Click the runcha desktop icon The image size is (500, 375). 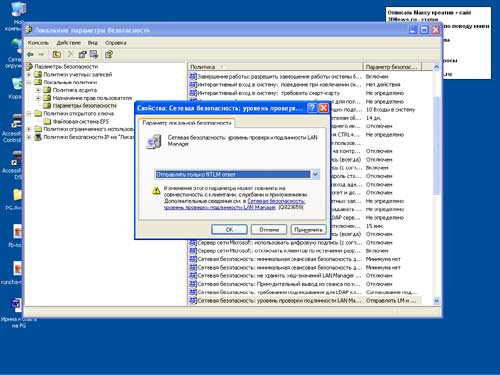(17, 269)
